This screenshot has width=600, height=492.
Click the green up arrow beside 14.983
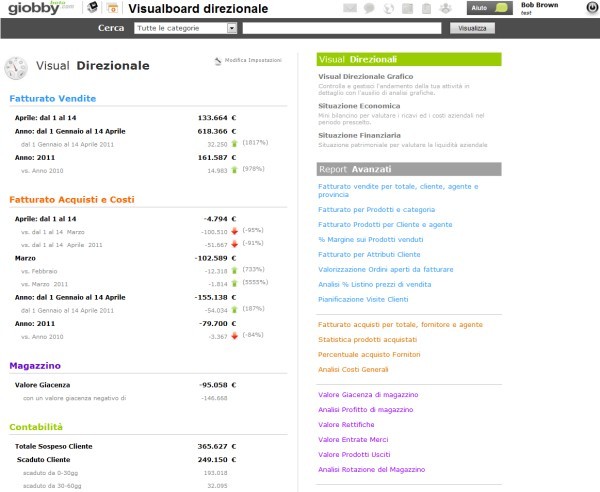234,170
